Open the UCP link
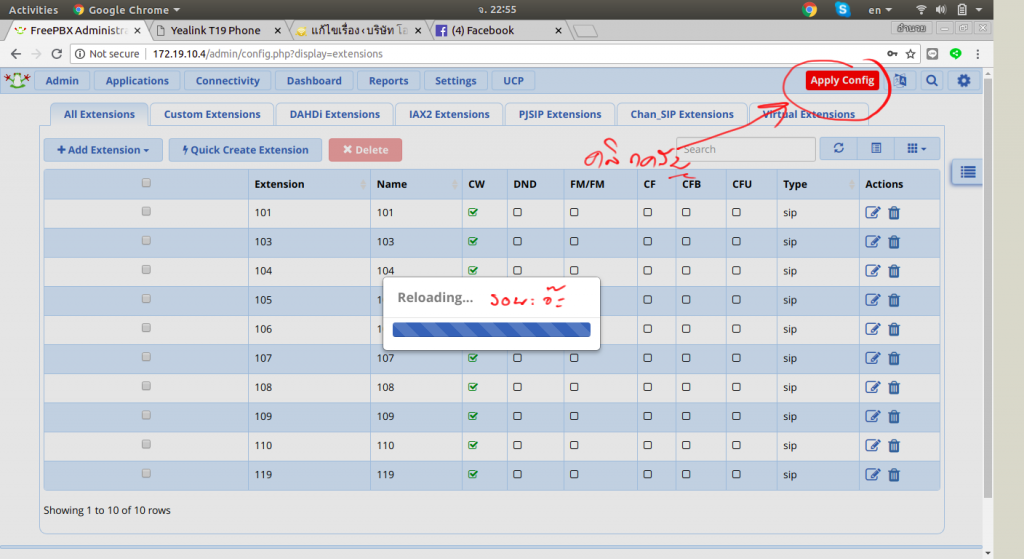Screen dimensions: 1024x559 [x=513, y=80]
